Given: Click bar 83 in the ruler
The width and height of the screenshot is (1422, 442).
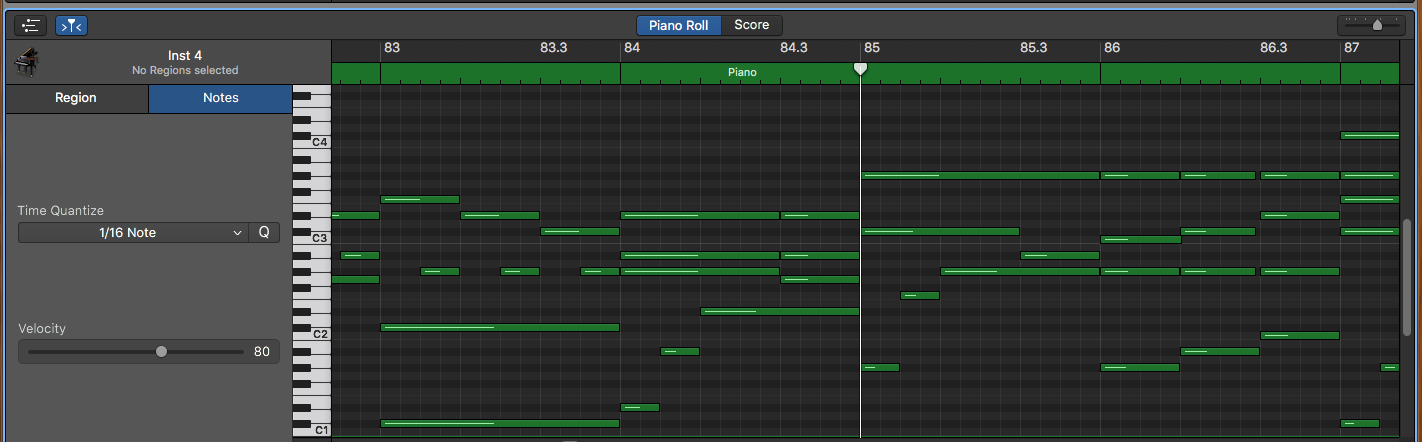Looking at the screenshot, I should [x=392, y=48].
